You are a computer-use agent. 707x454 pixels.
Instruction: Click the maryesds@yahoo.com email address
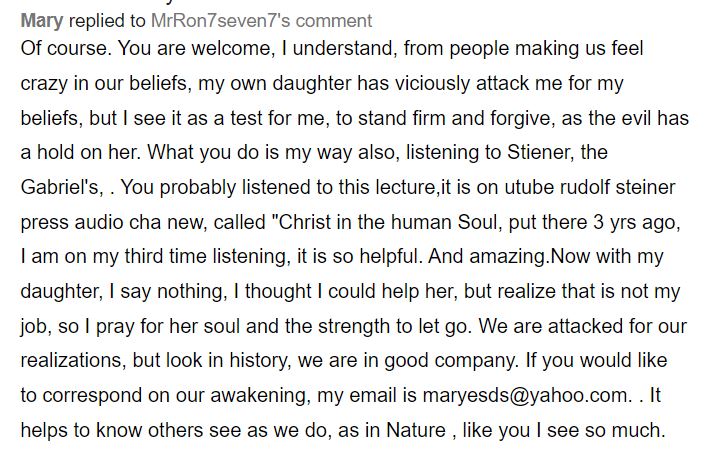pos(525,395)
